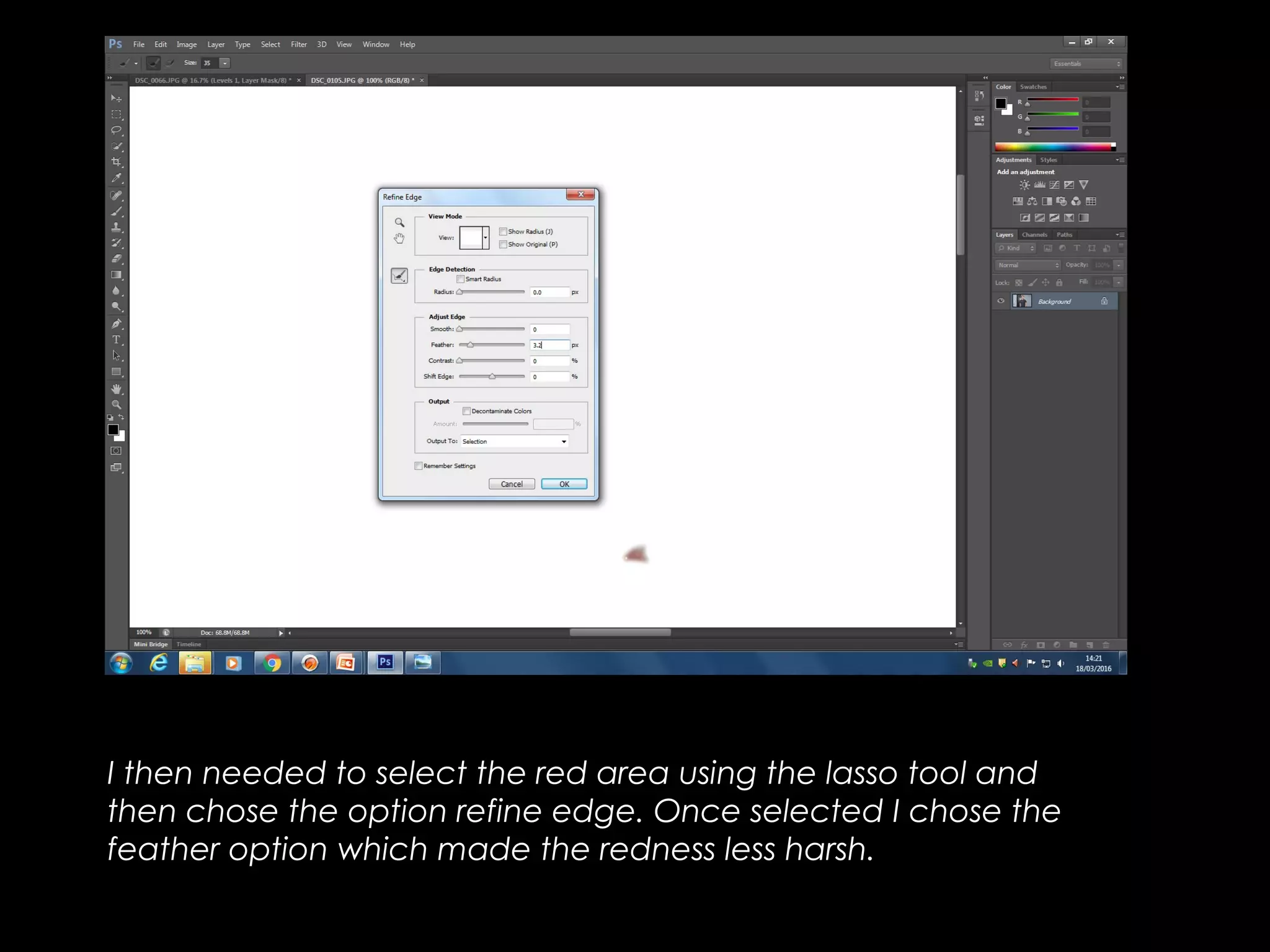Tick the Smart Radius checkbox
This screenshot has height=952, width=1270.
tap(460, 279)
